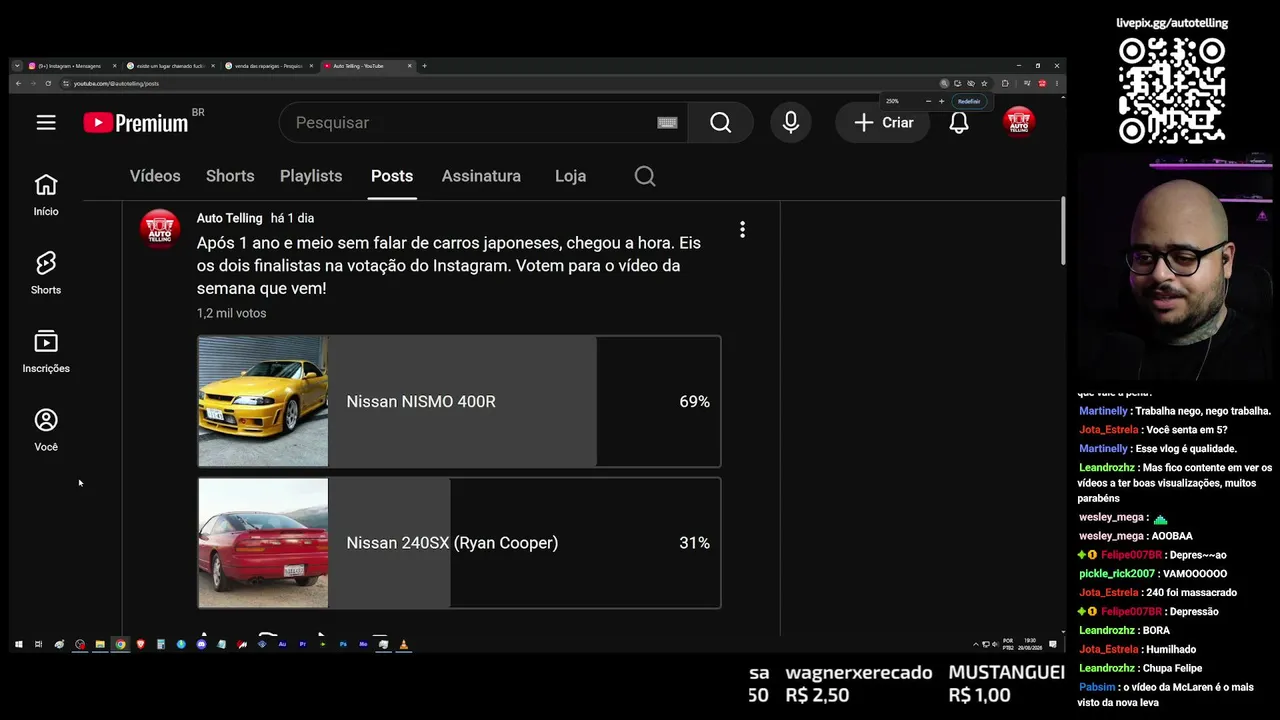The width and height of the screenshot is (1280, 720).
Task: Open the on-screen keyboard in the search box
Action: pos(667,122)
